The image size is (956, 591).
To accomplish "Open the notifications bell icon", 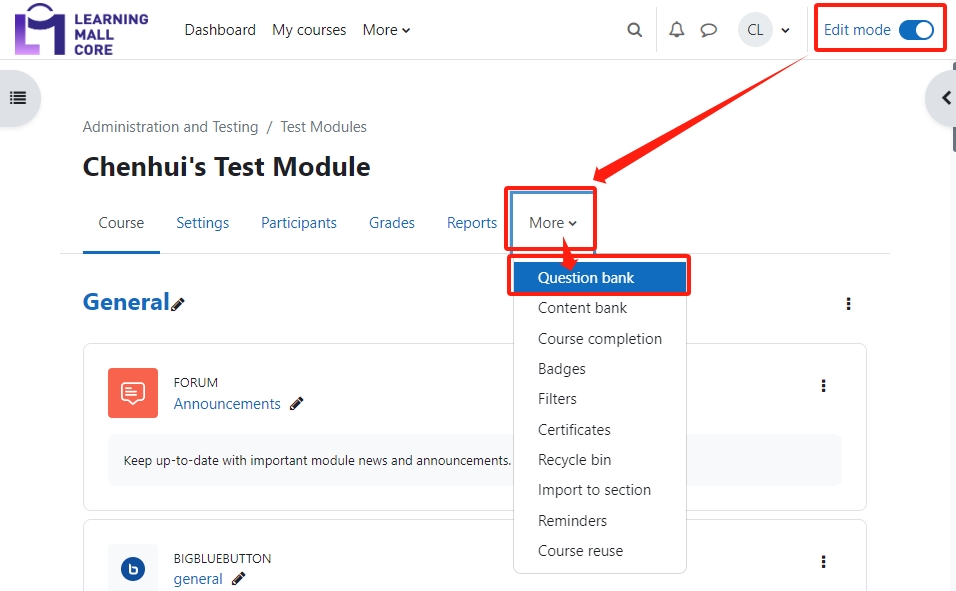I will (x=676, y=30).
